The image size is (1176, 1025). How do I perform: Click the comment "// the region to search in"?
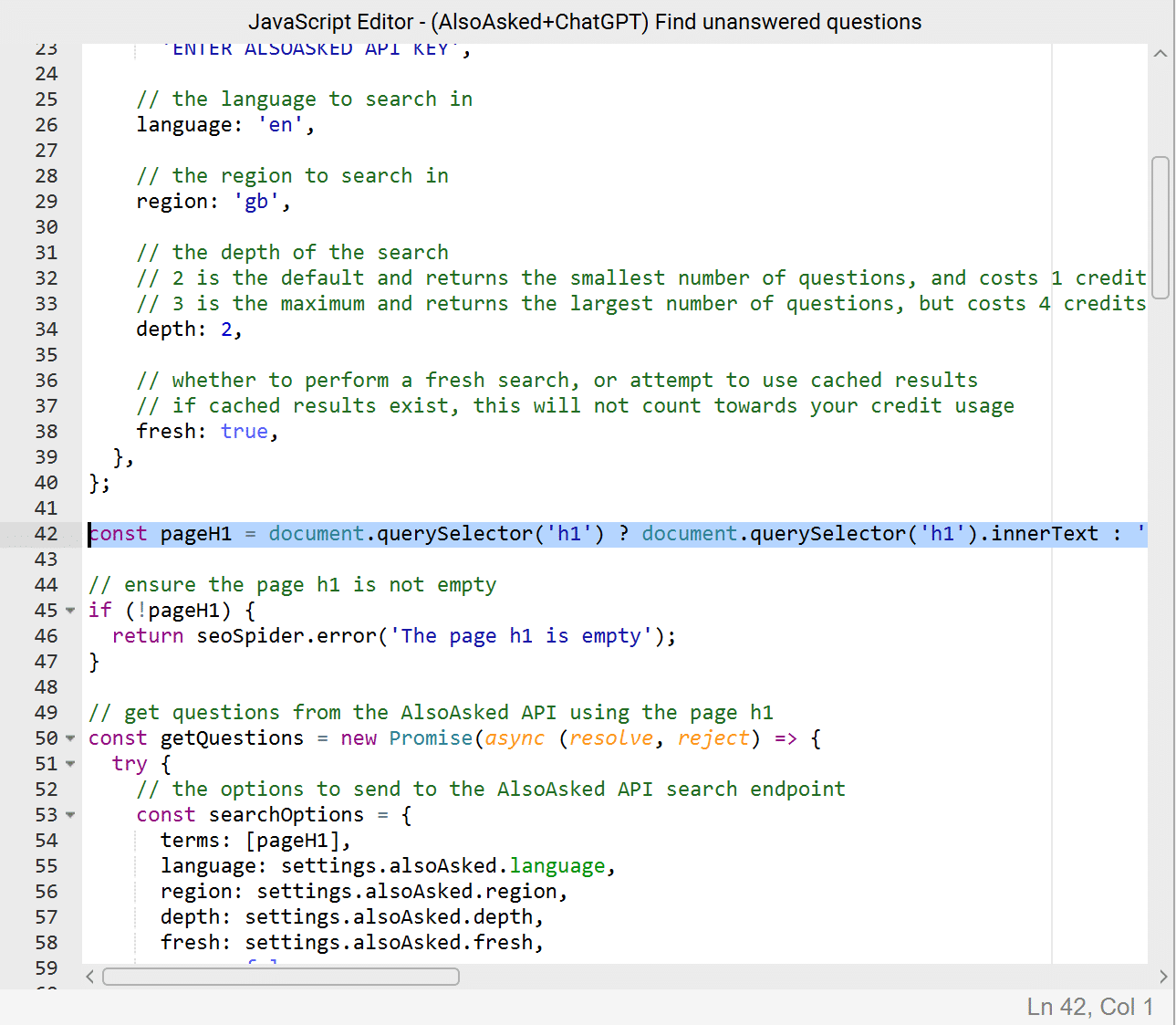click(x=293, y=176)
